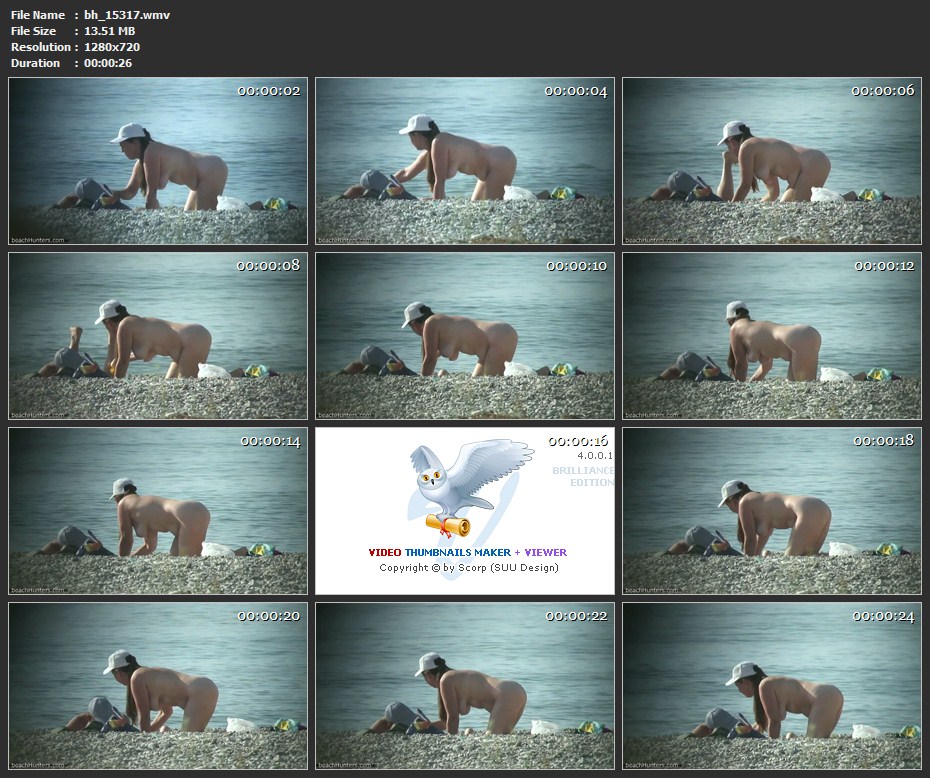Screen dimensions: 930x778
Task: Select the frame stamped 00:00:06
Action: 772,161
